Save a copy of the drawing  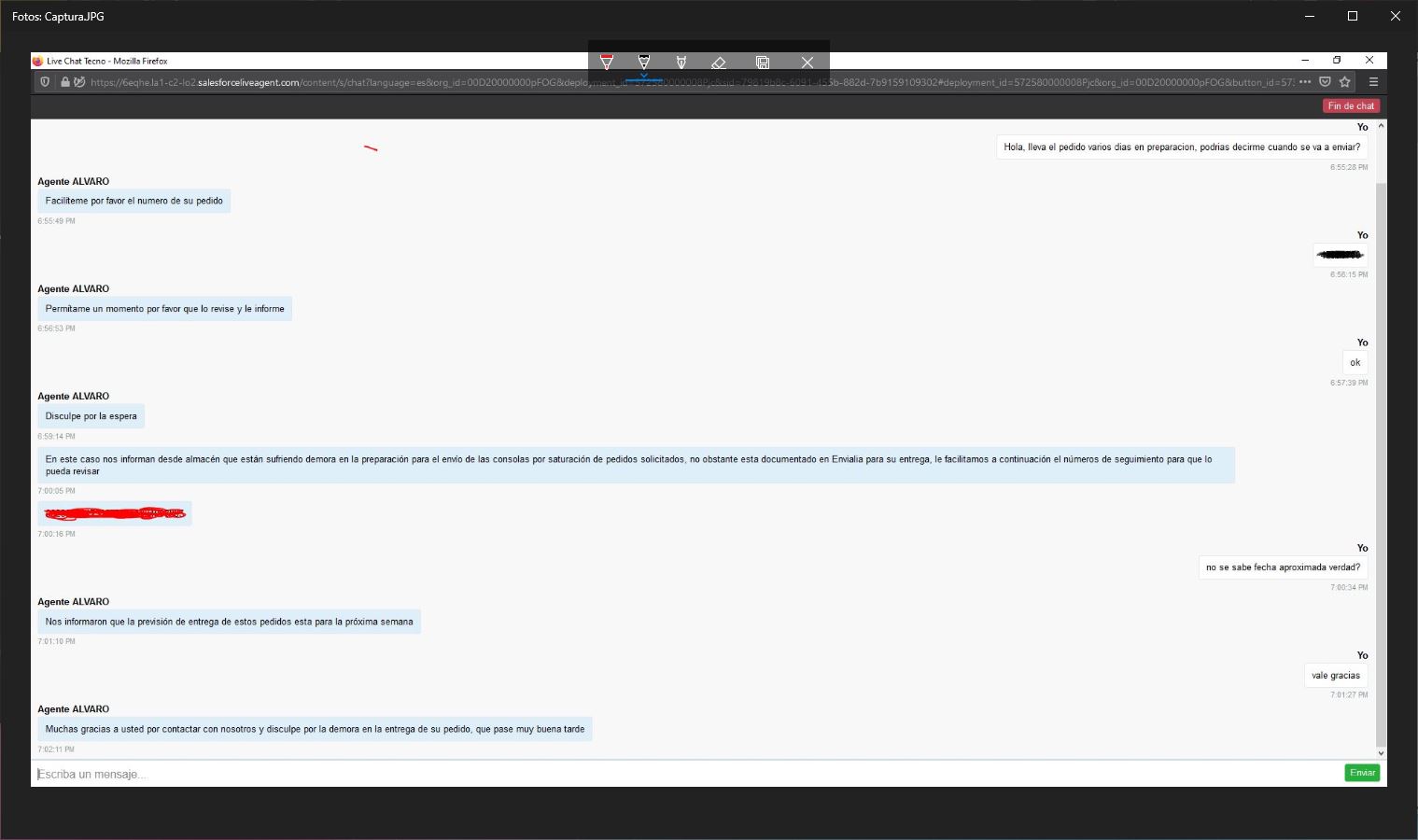click(x=763, y=63)
